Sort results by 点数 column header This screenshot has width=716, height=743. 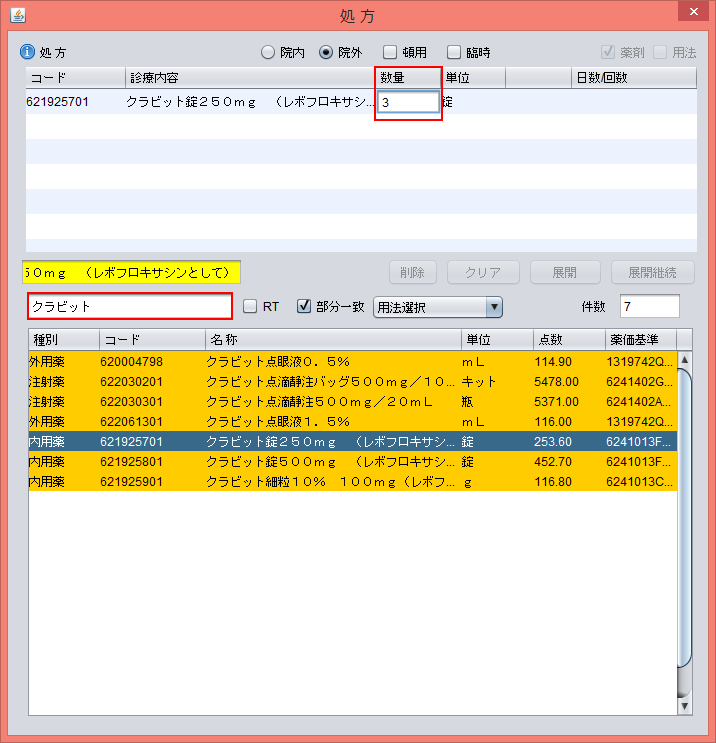tap(566, 339)
